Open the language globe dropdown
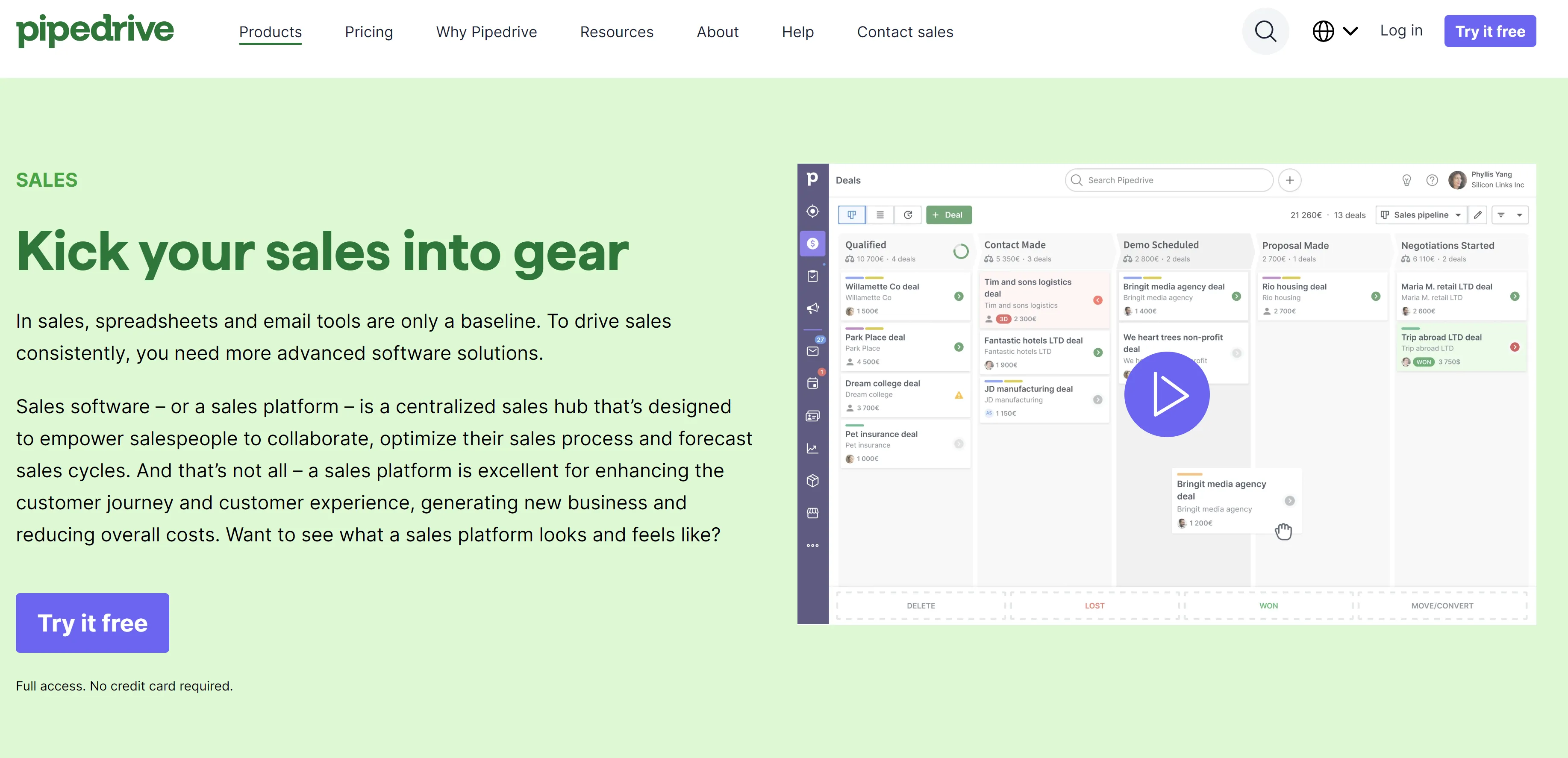Screen dimensions: 1568x758 pyautogui.click(x=1334, y=31)
